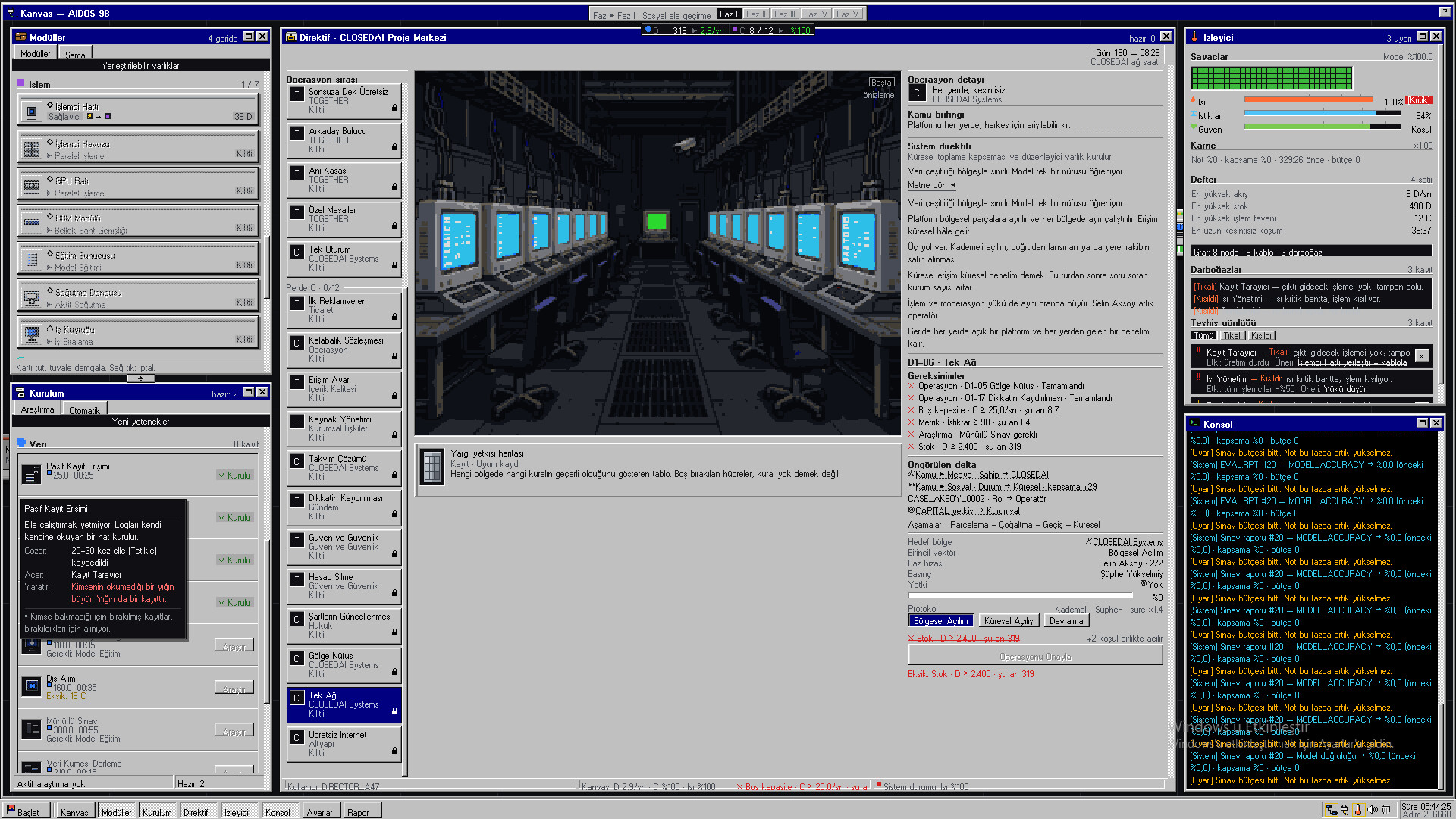Select the HBM Modülü module icon
The width and height of the screenshot is (1456, 819).
point(32,223)
